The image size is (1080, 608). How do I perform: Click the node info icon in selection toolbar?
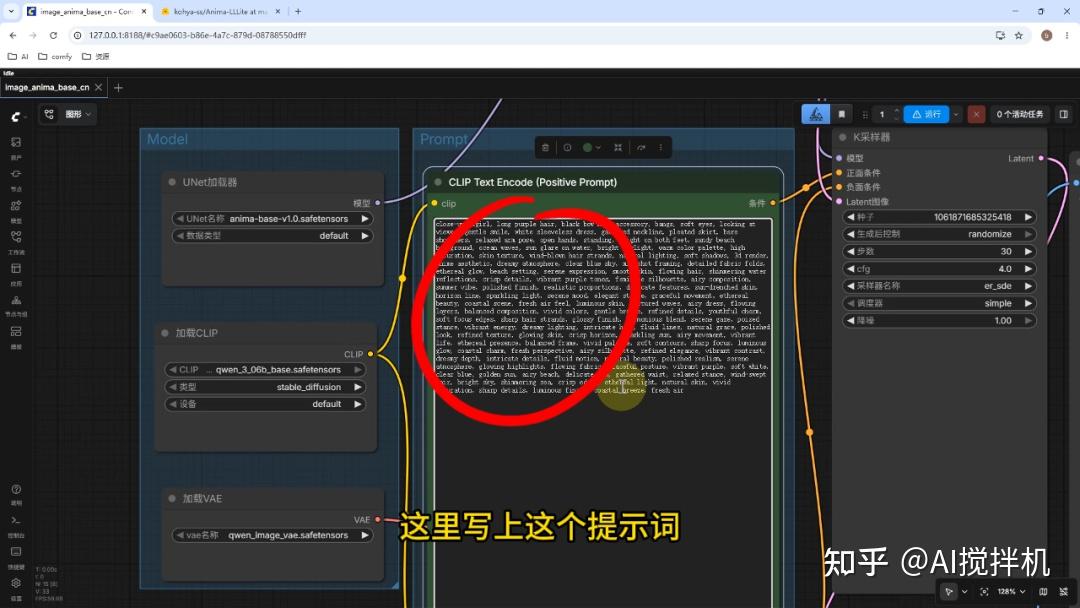[568, 147]
